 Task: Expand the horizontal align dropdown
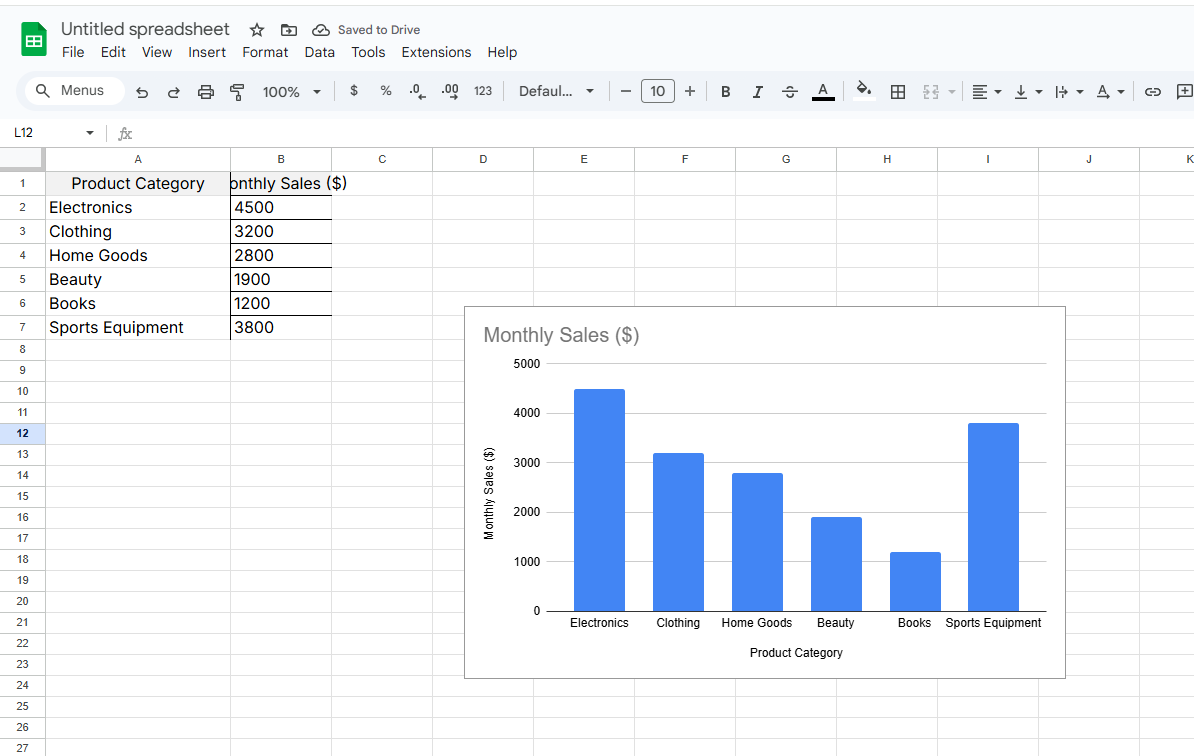pyautogui.click(x=986, y=92)
